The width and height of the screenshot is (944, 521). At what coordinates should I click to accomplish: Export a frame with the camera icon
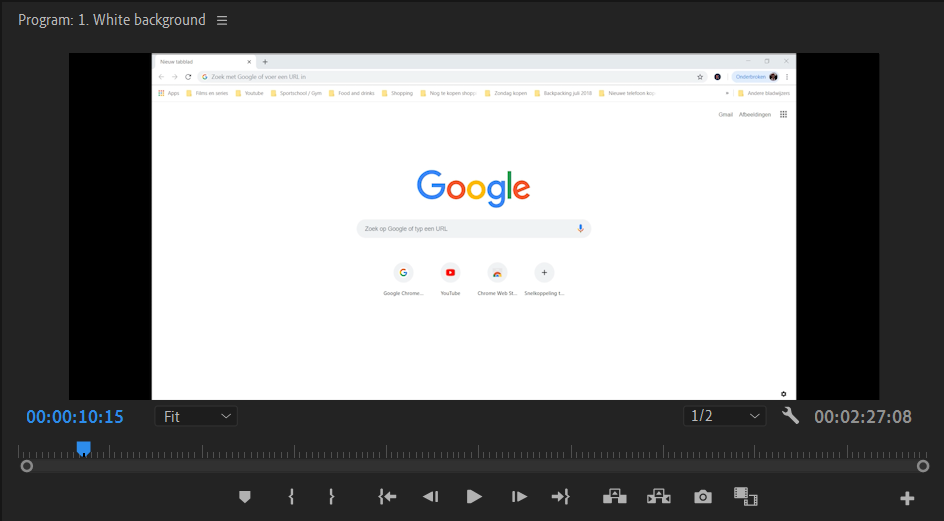point(703,497)
